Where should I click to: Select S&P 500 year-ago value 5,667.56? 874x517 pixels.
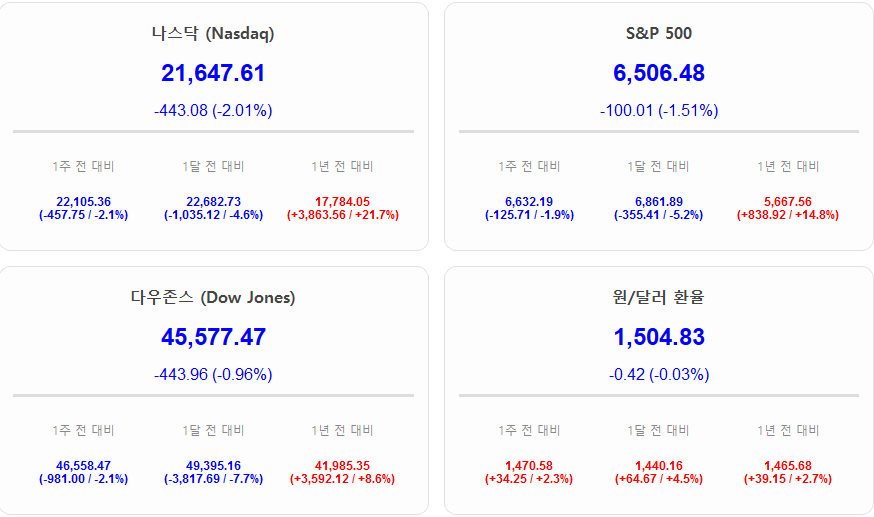[788, 201]
